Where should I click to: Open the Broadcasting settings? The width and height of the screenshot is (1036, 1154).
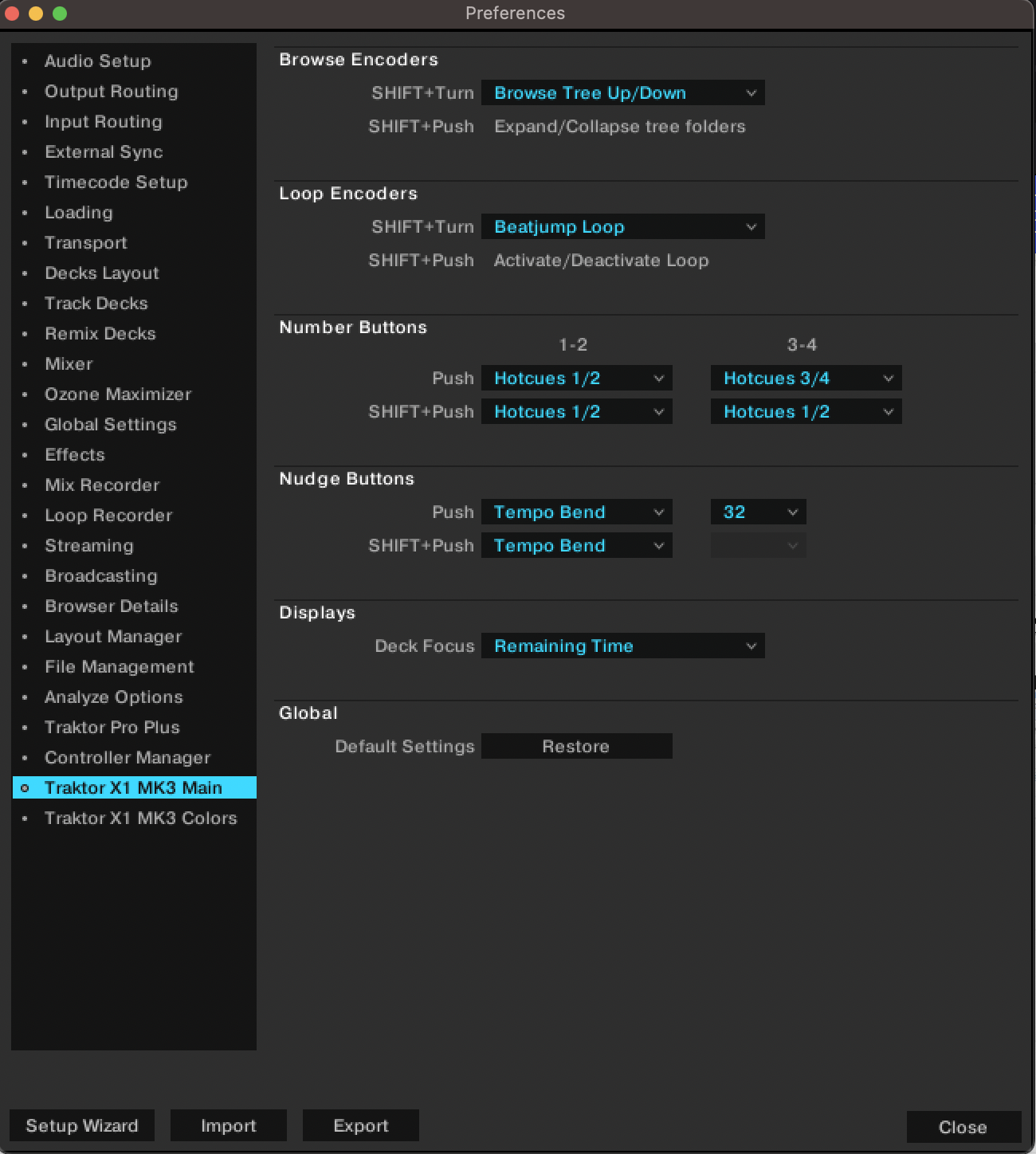(x=100, y=575)
